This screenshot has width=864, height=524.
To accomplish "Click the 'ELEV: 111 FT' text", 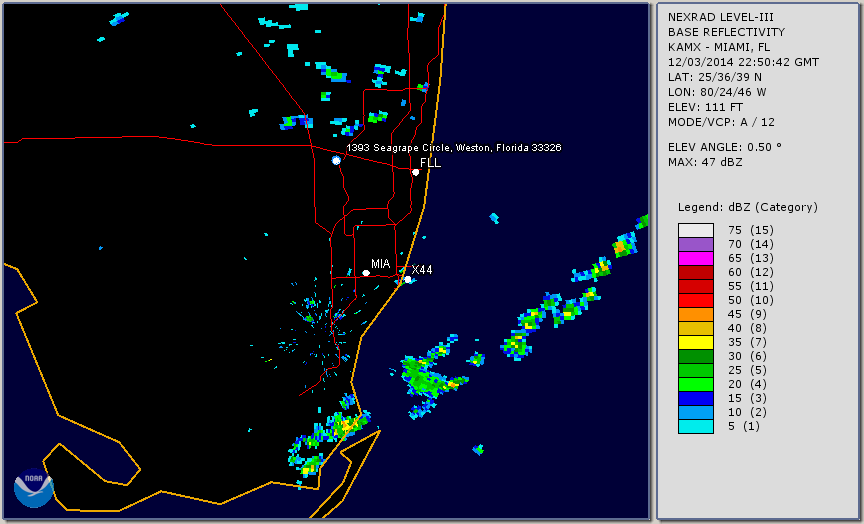I will 705,107.
